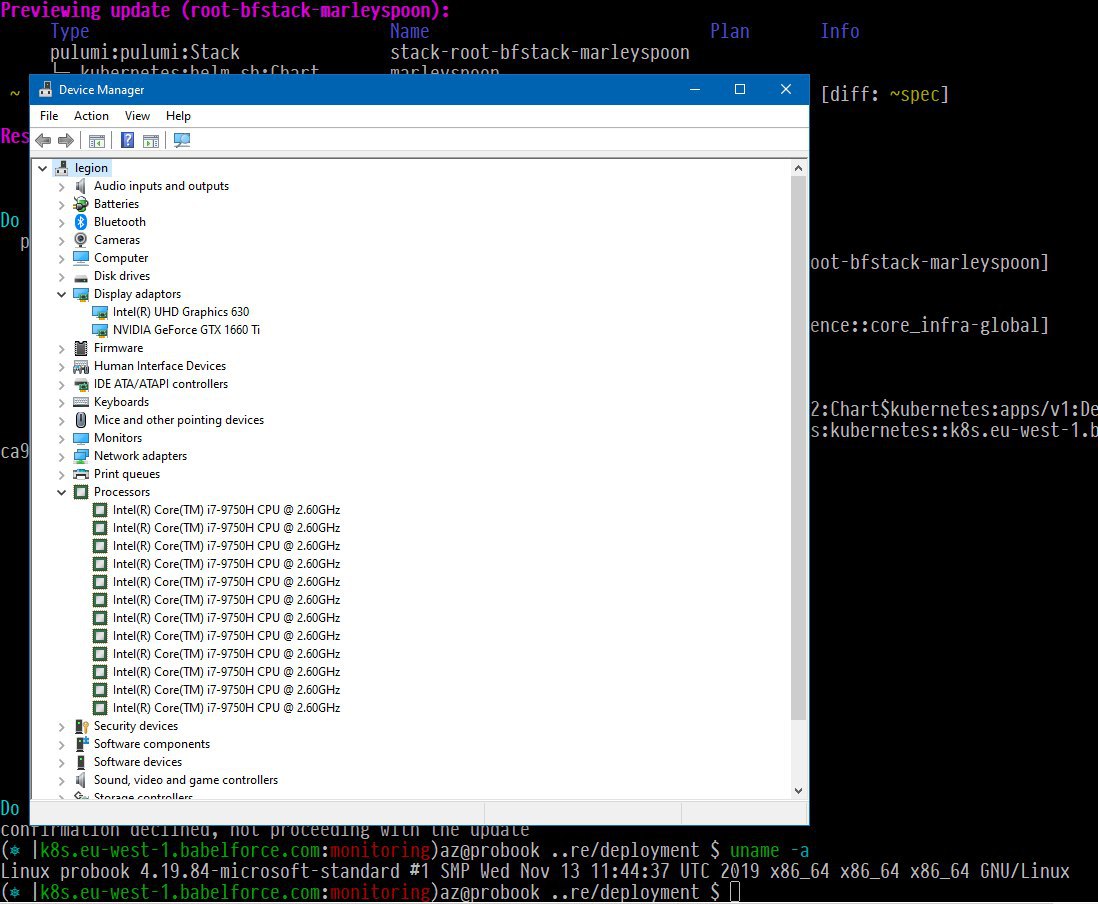Click the Forward arrow toolbar icon
The width and height of the screenshot is (1098, 904).
coord(66,141)
